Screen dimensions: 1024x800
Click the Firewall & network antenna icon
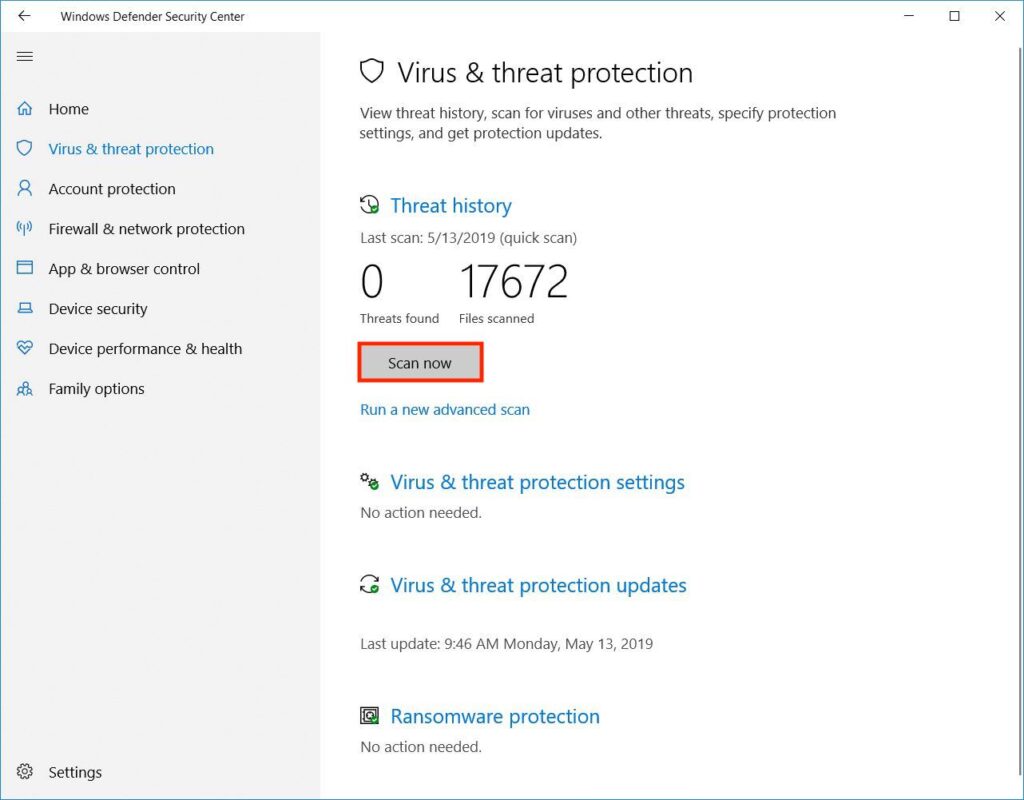click(25, 229)
